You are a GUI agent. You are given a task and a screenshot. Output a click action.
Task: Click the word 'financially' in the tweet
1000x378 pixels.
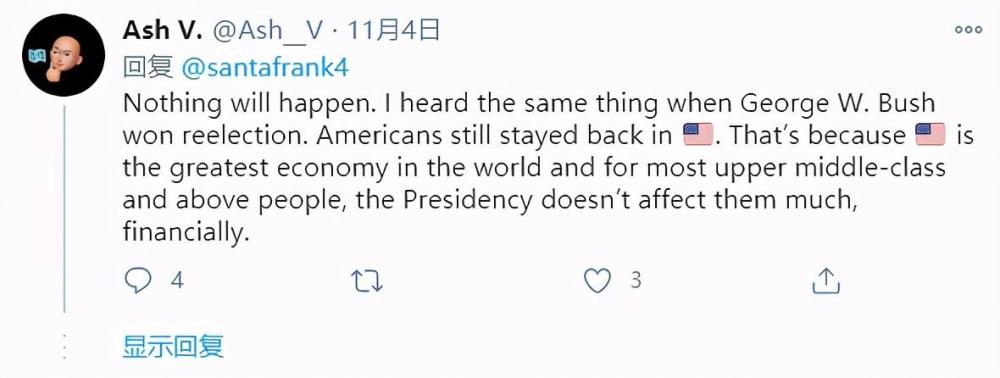(x=182, y=233)
